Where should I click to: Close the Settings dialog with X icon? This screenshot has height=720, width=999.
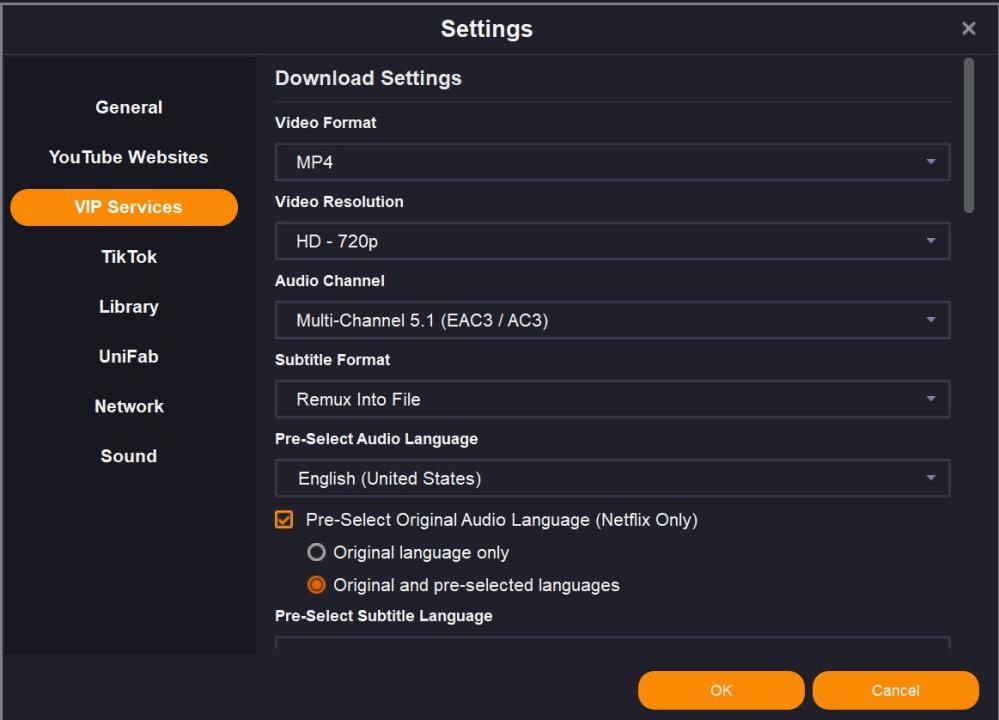click(x=968, y=28)
